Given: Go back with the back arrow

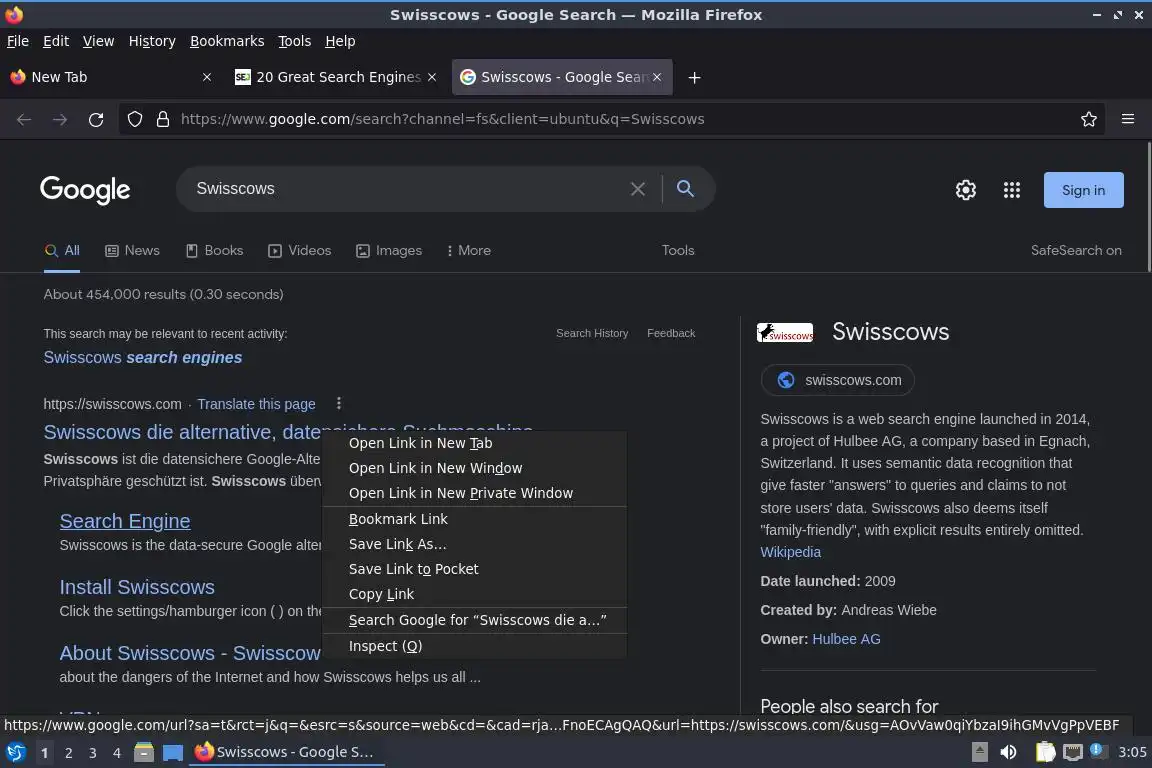Looking at the screenshot, I should coord(24,119).
